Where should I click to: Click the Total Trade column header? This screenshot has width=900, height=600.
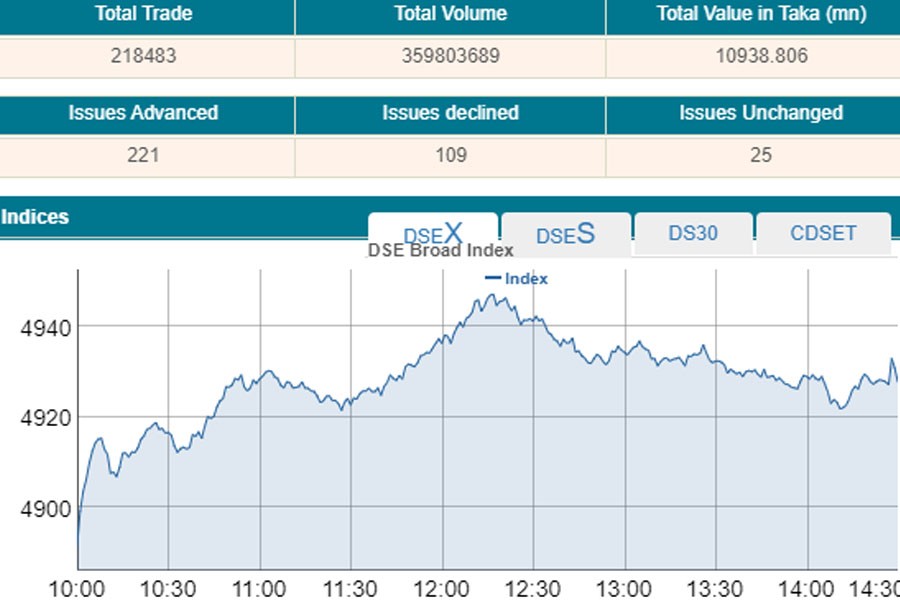coord(143,14)
